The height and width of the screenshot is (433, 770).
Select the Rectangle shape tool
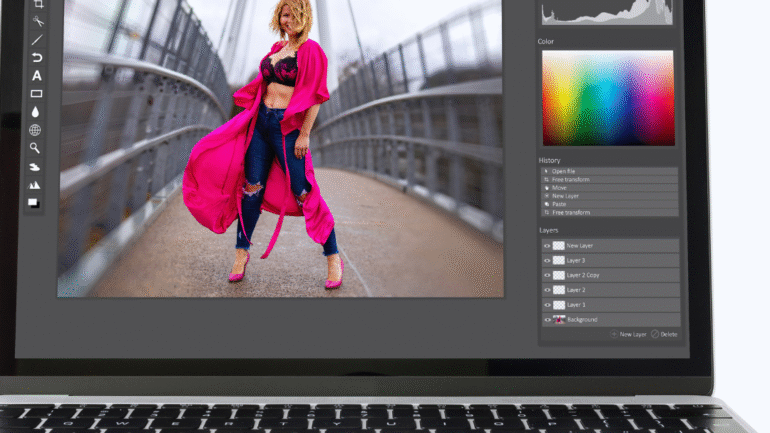click(36, 94)
